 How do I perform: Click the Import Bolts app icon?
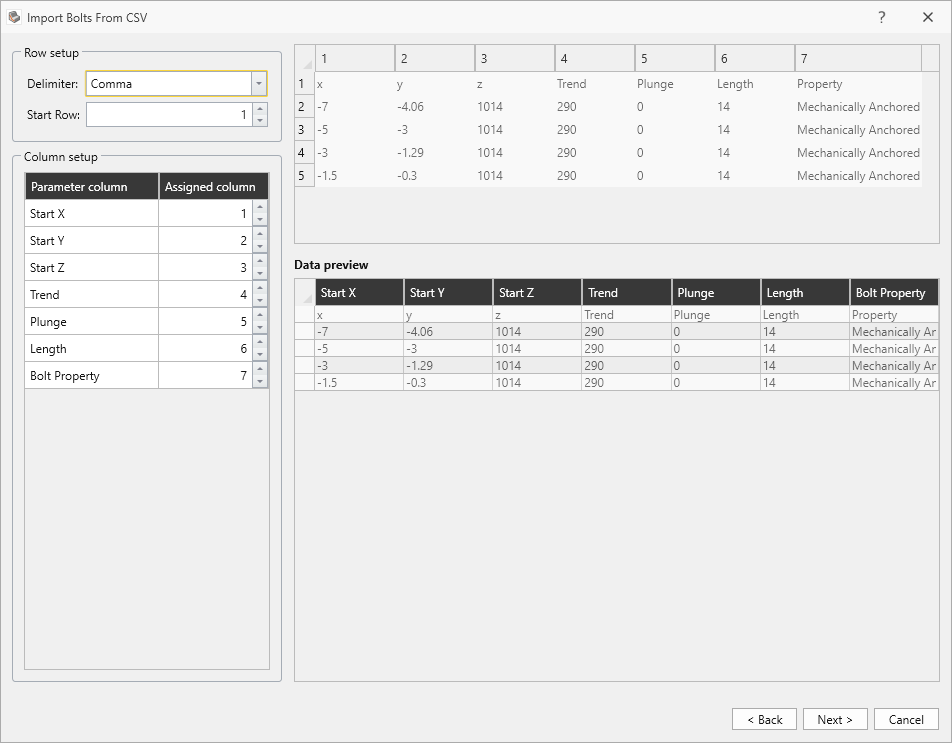[x=14, y=18]
